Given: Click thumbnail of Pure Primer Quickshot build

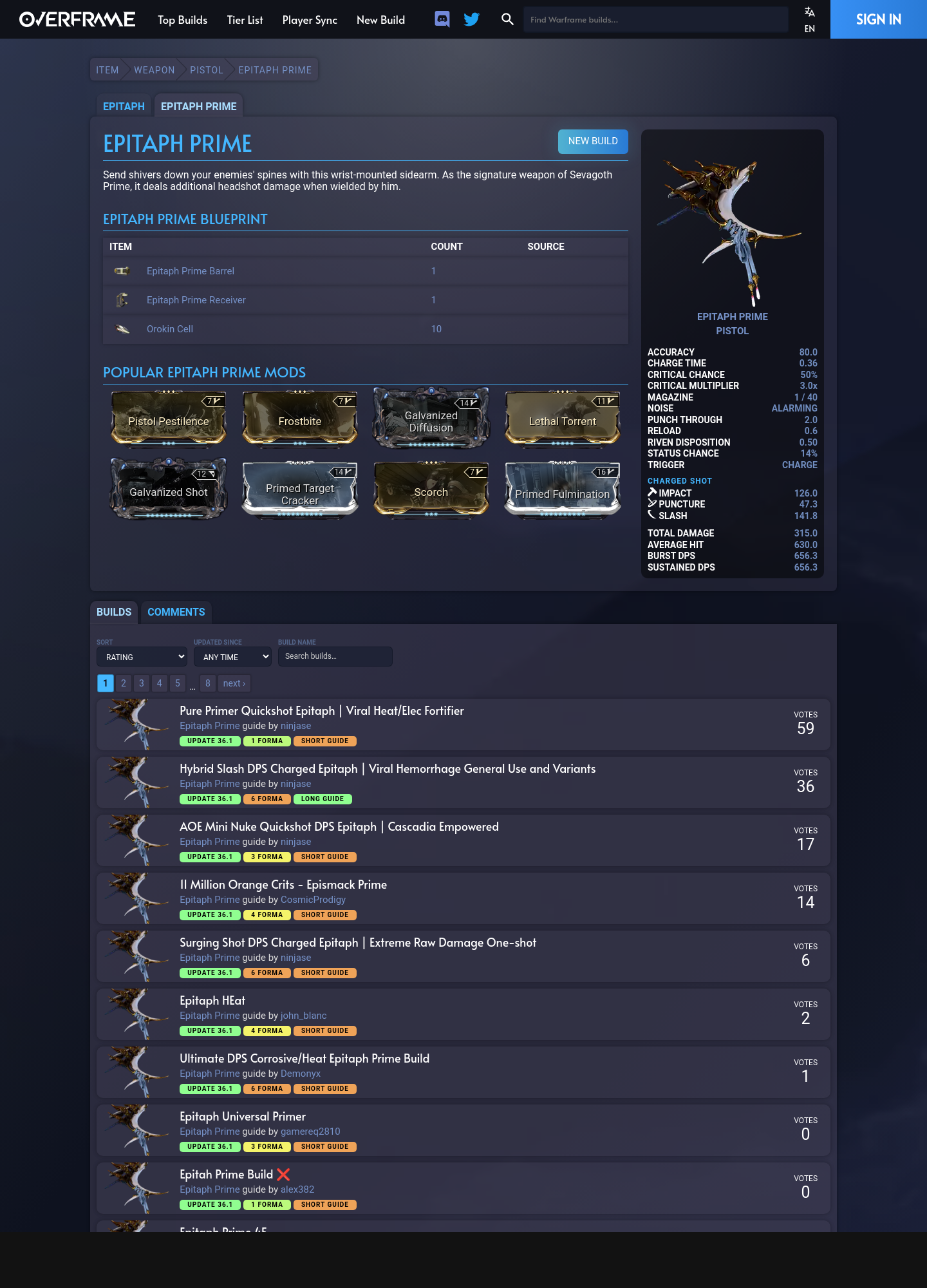Looking at the screenshot, I should click(138, 724).
